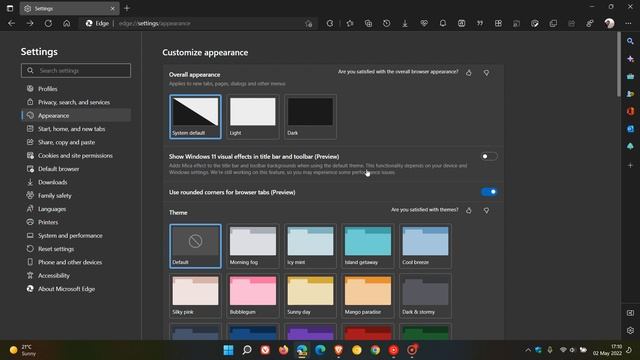Choose the Sunny day theme

point(311,296)
